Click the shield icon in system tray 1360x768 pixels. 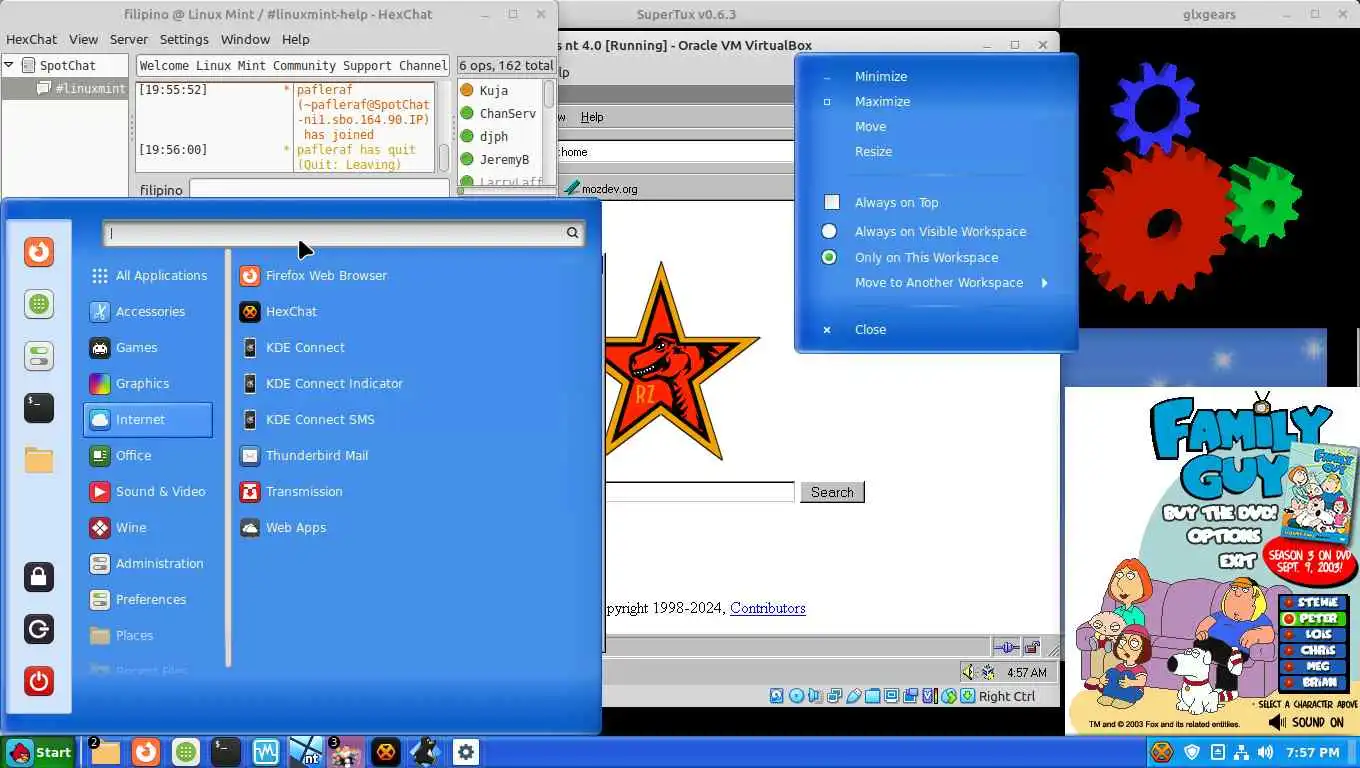tap(1191, 752)
